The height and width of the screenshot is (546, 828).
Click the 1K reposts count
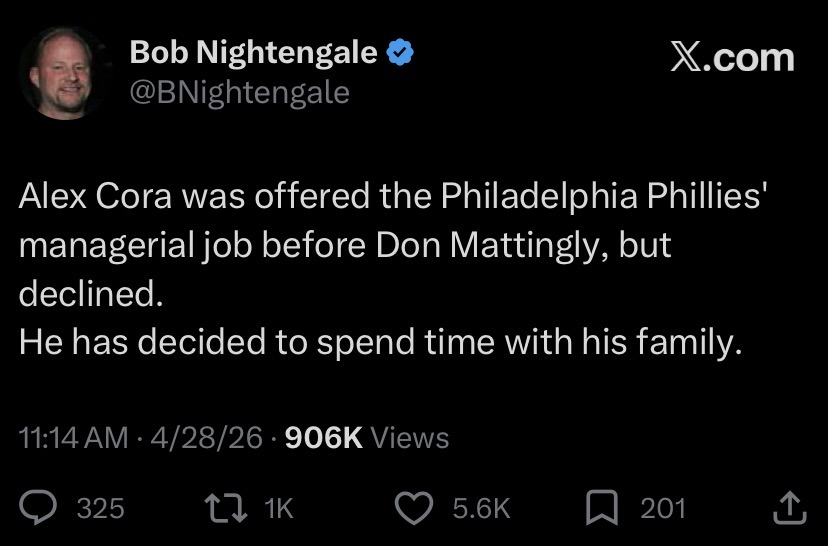(x=279, y=508)
